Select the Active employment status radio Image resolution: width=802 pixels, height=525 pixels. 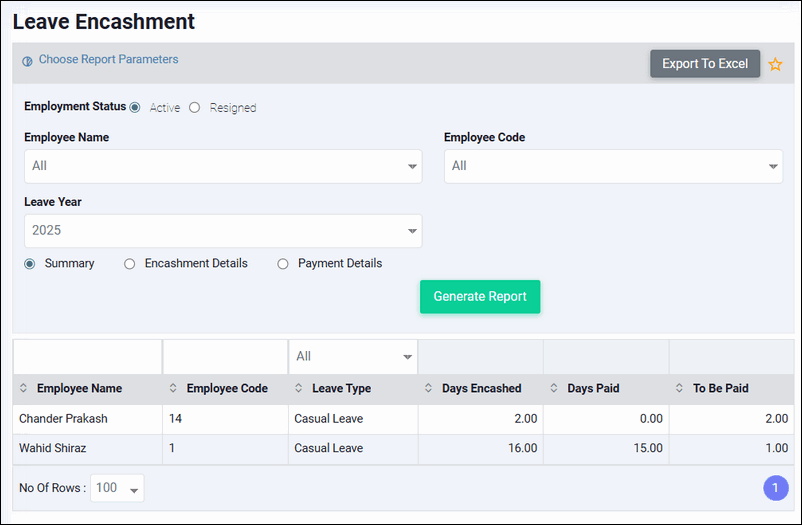(135, 108)
